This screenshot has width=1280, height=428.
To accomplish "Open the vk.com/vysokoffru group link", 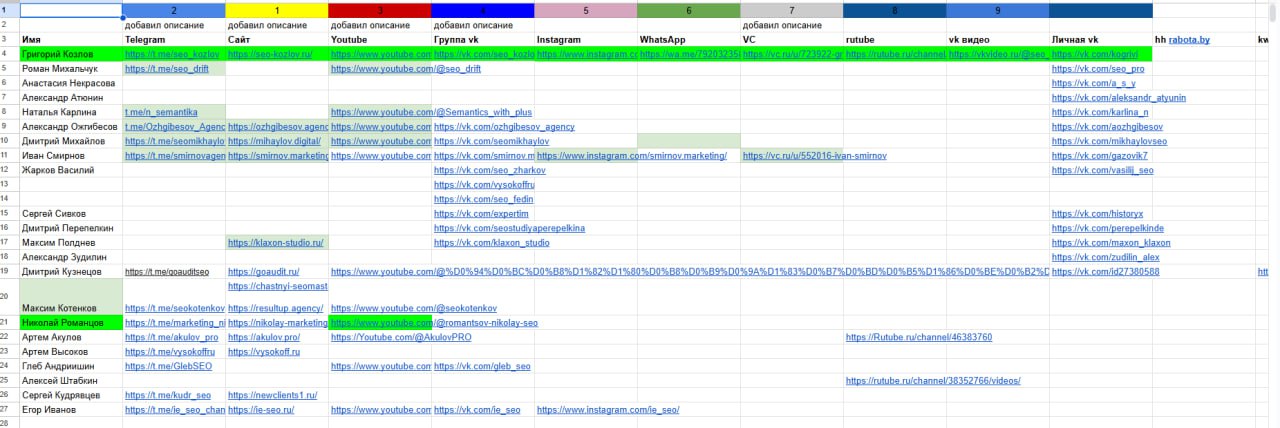I will (x=484, y=185).
